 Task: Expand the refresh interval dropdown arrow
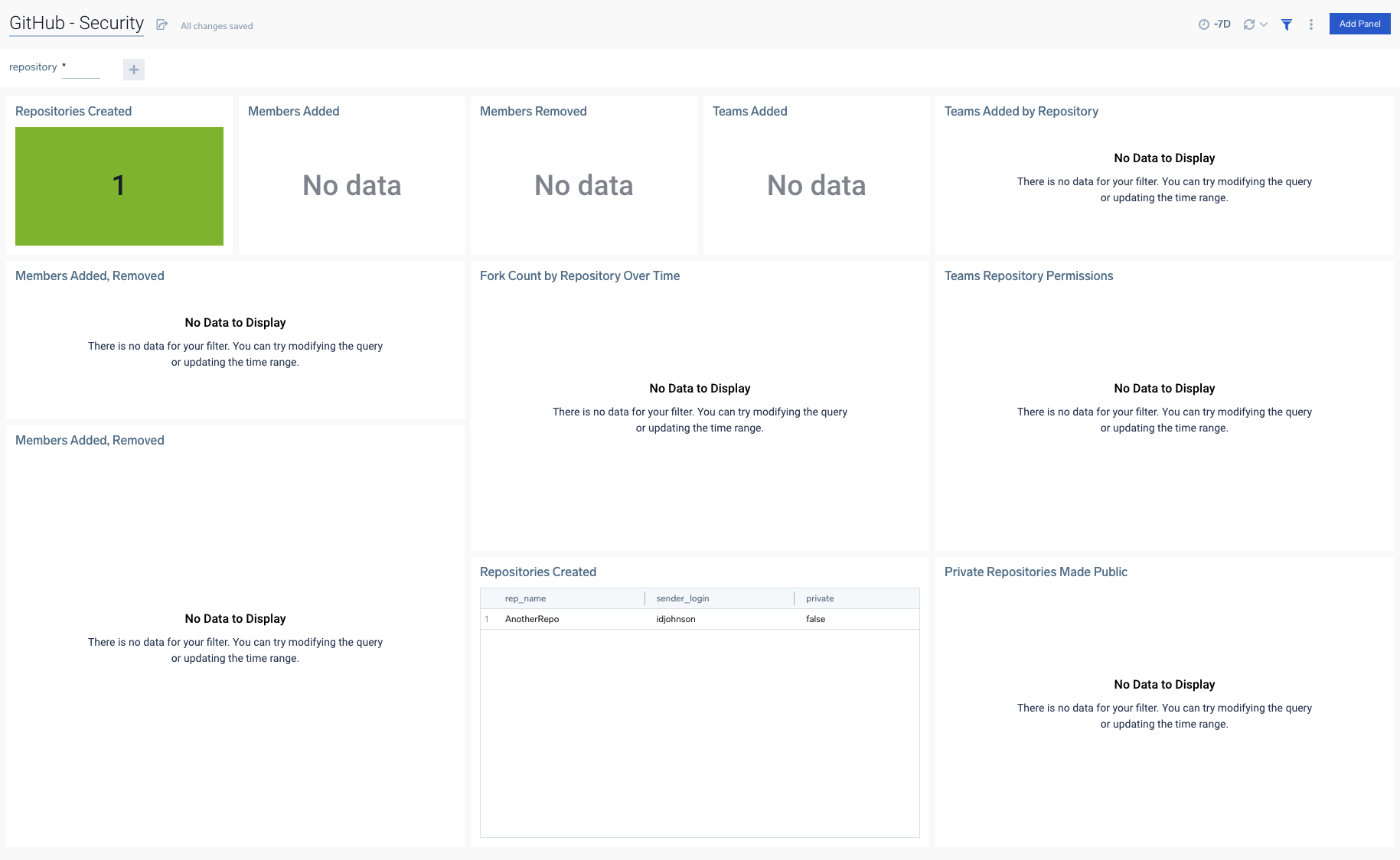(1264, 24)
